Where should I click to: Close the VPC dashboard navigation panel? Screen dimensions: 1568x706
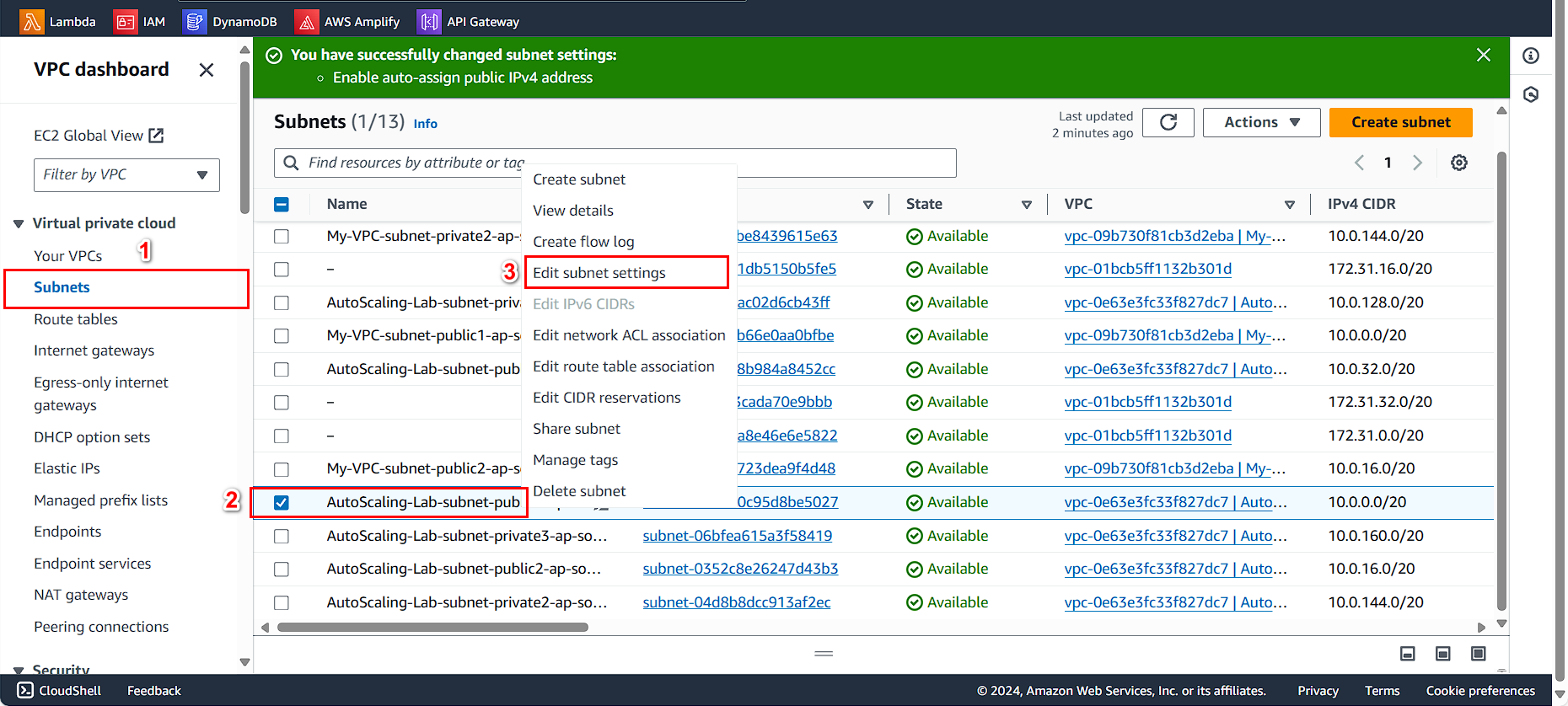tap(207, 70)
